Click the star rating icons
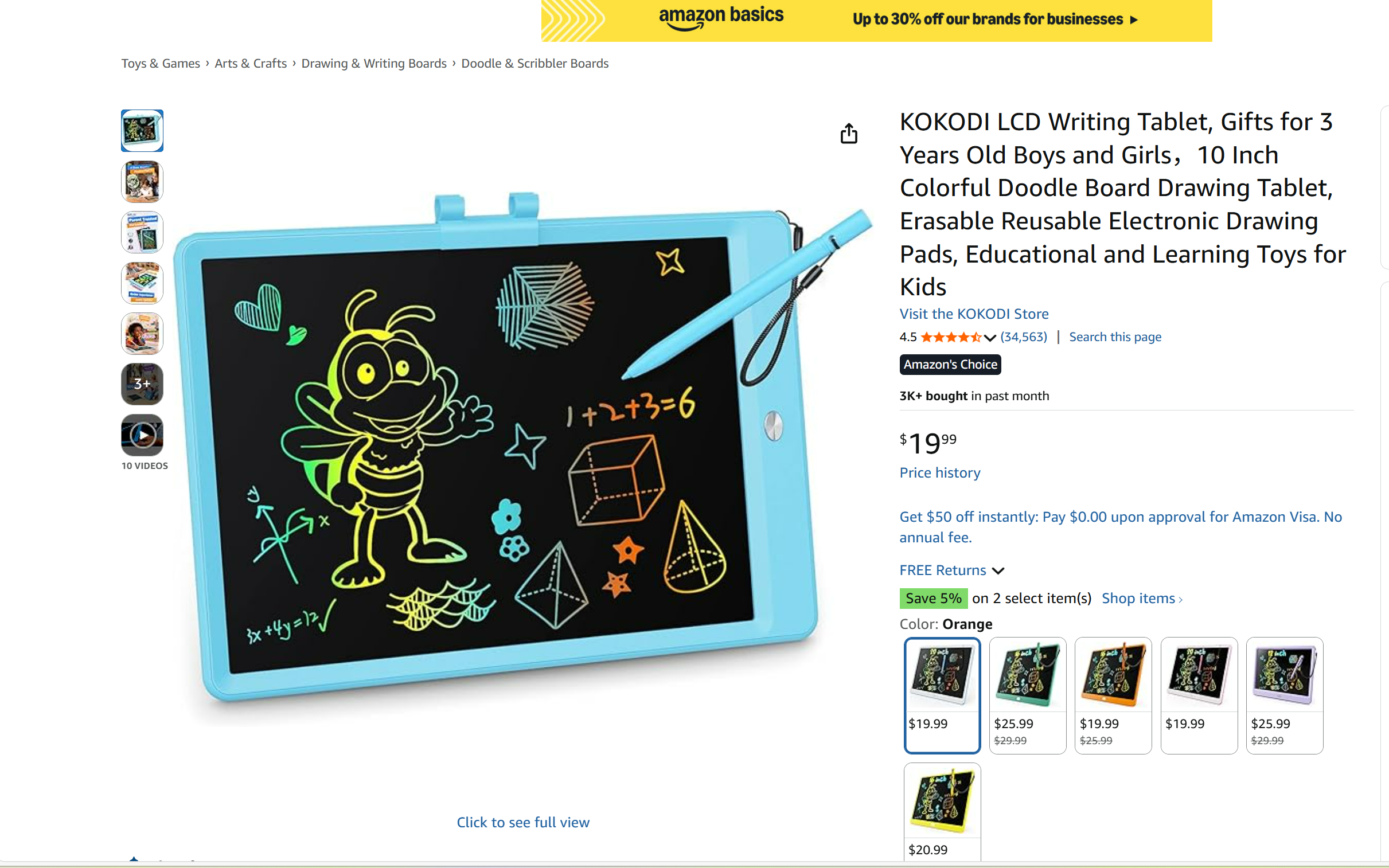This screenshot has height=868, width=1389. click(951, 337)
